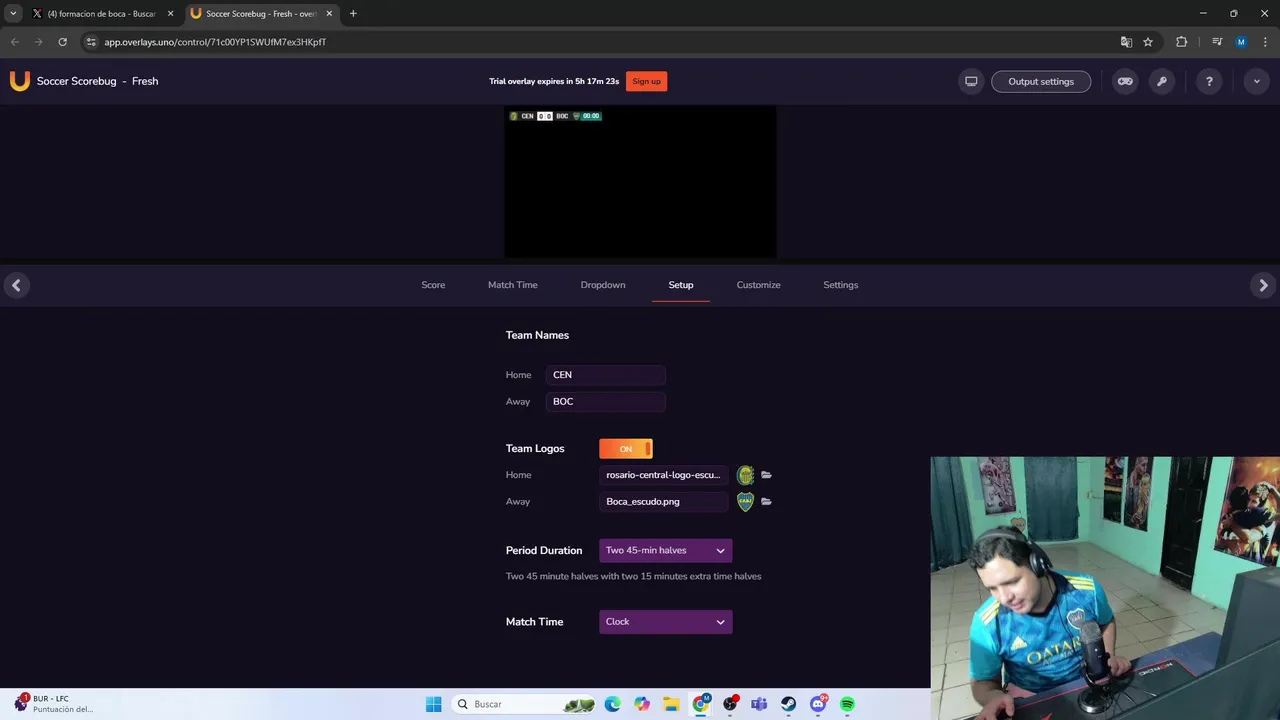The width and height of the screenshot is (1280, 720).
Task: Expand the header account chevron menu
Action: (1257, 82)
